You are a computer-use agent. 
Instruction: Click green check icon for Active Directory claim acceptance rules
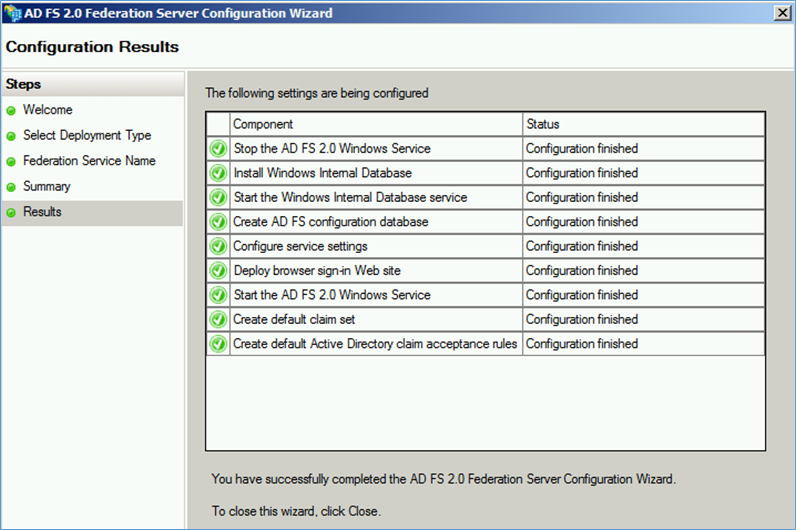point(218,344)
